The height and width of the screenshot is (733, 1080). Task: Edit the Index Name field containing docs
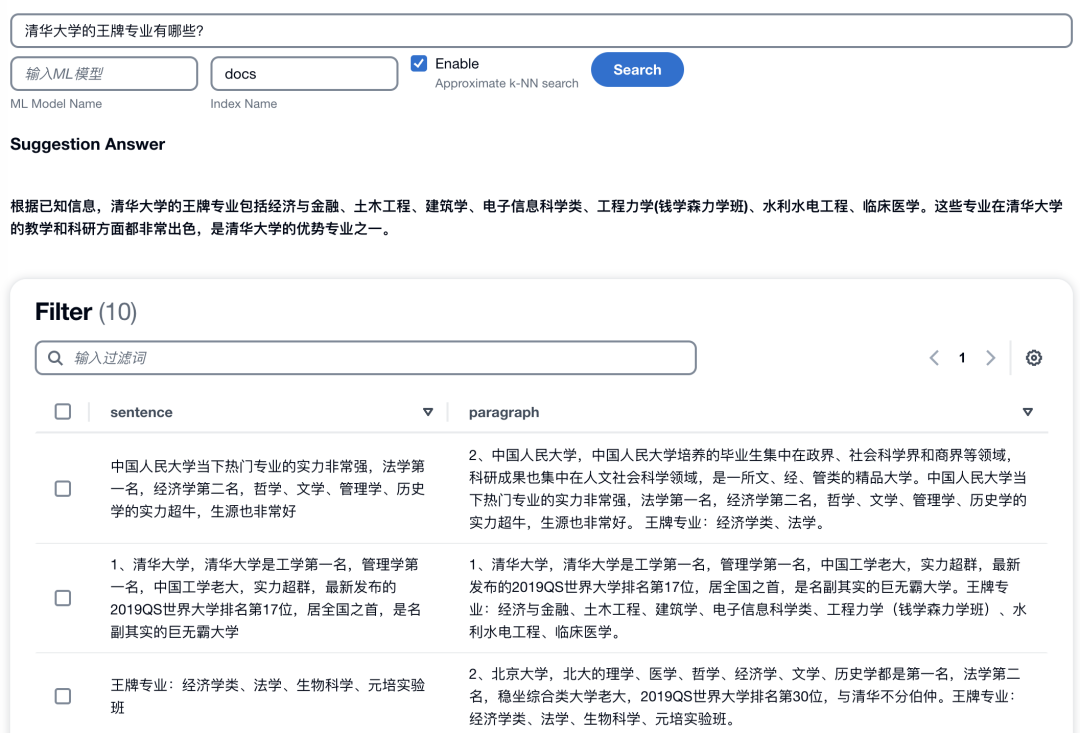coord(304,74)
